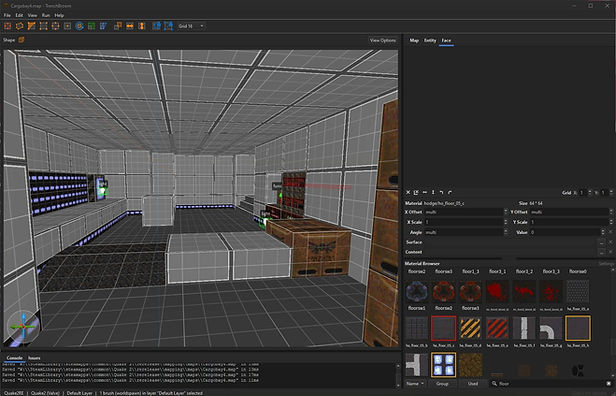
Task: Toggle the Used filter button
Action: (x=473, y=383)
